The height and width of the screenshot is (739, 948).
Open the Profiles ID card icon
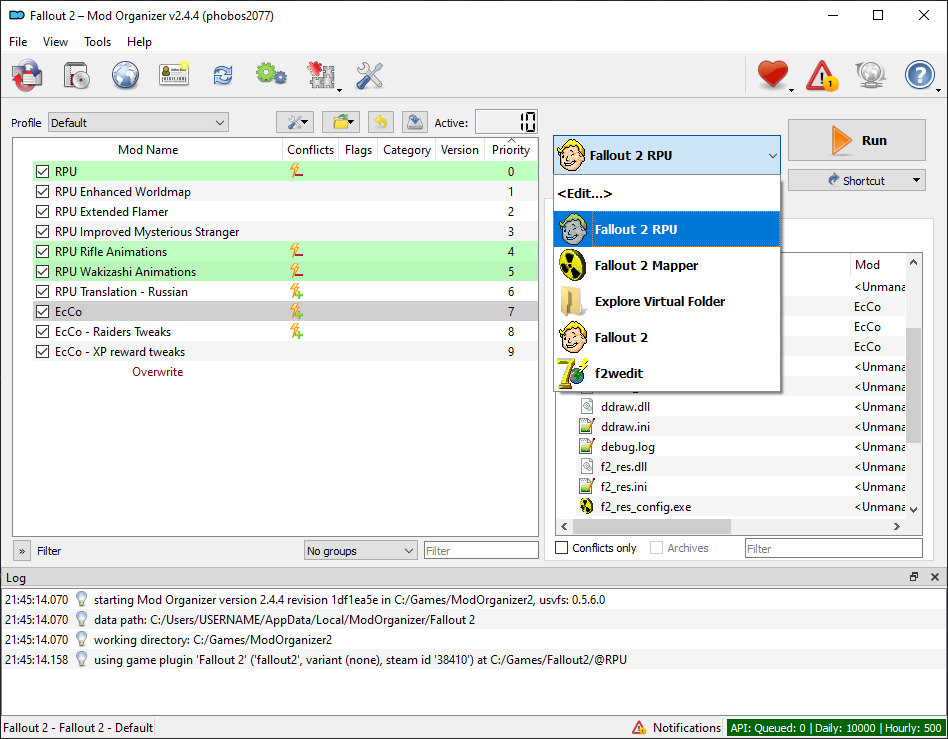click(174, 75)
